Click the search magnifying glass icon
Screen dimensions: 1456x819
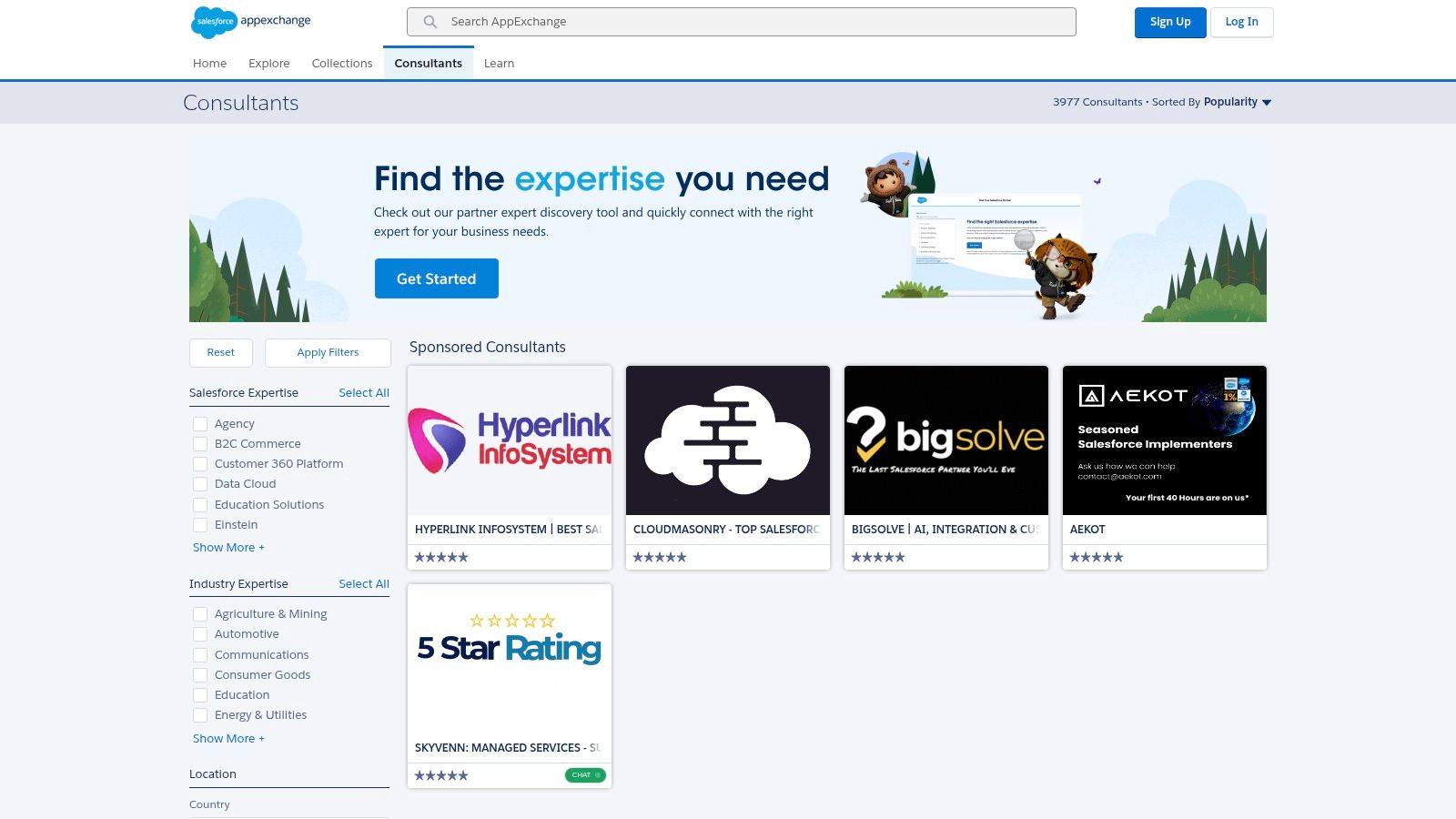pyautogui.click(x=428, y=21)
